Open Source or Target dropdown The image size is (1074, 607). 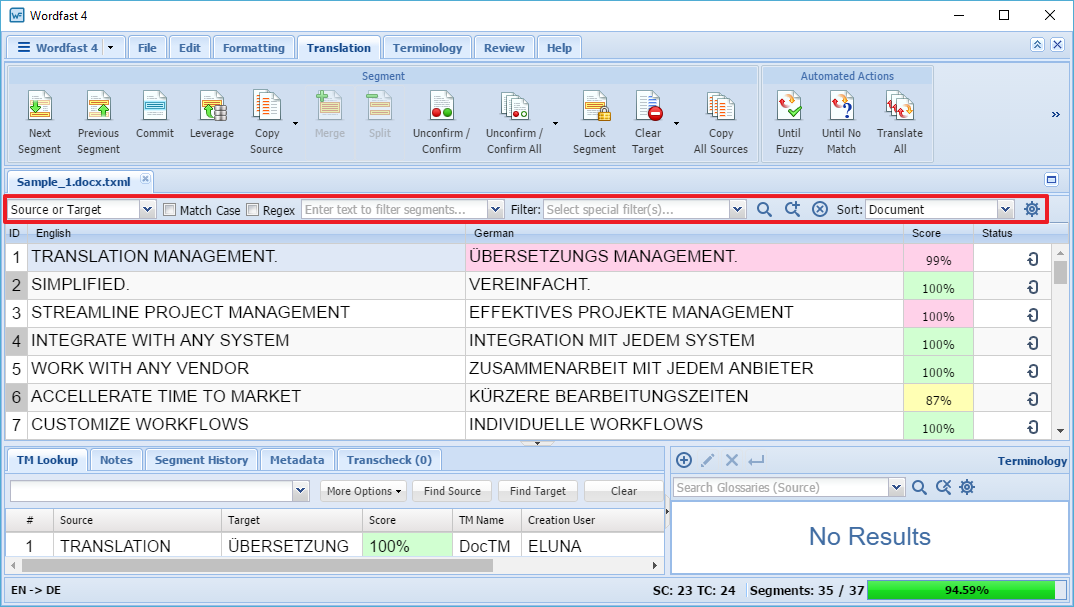click(147, 210)
